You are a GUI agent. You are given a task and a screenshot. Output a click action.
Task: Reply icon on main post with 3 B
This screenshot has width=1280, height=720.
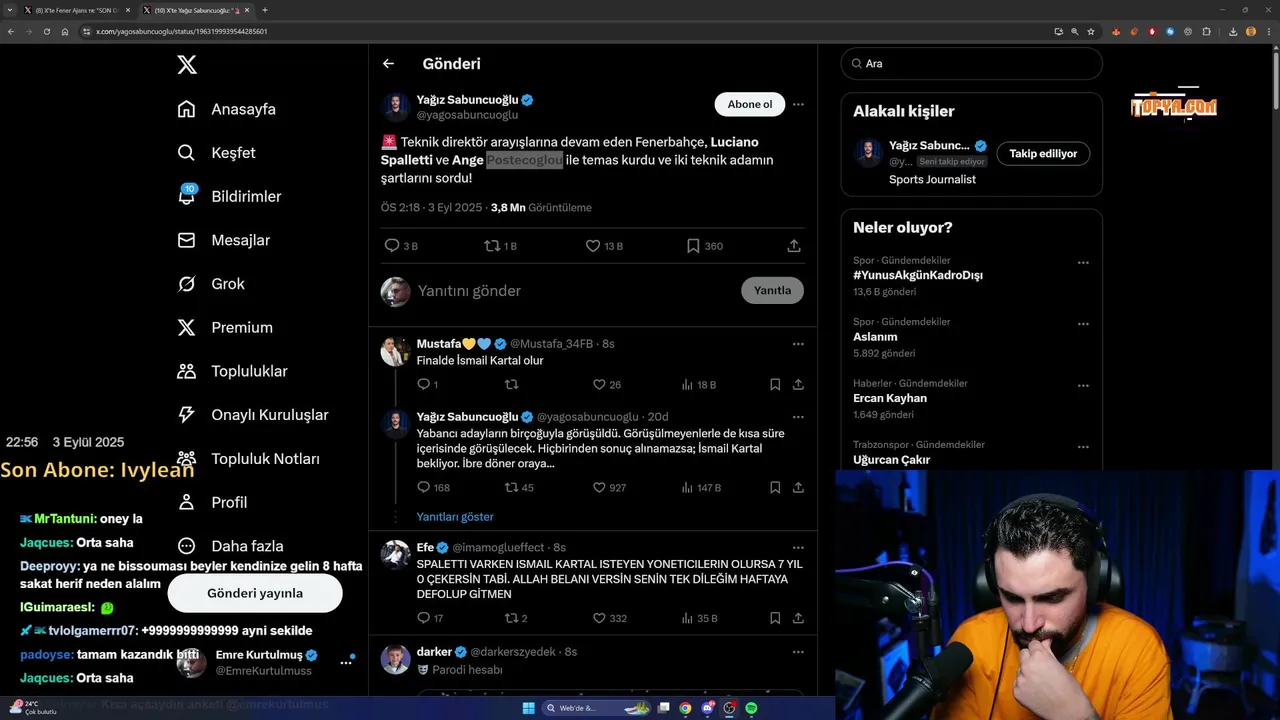[x=392, y=246]
